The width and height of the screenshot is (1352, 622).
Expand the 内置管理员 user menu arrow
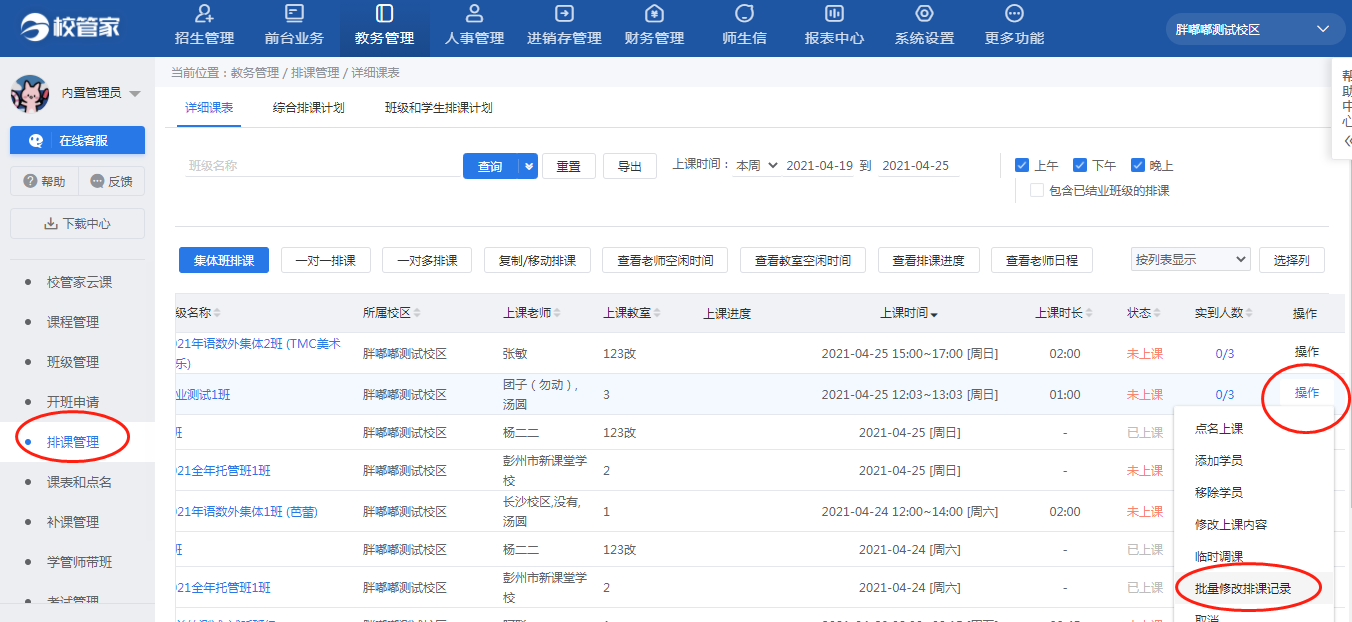(135, 94)
